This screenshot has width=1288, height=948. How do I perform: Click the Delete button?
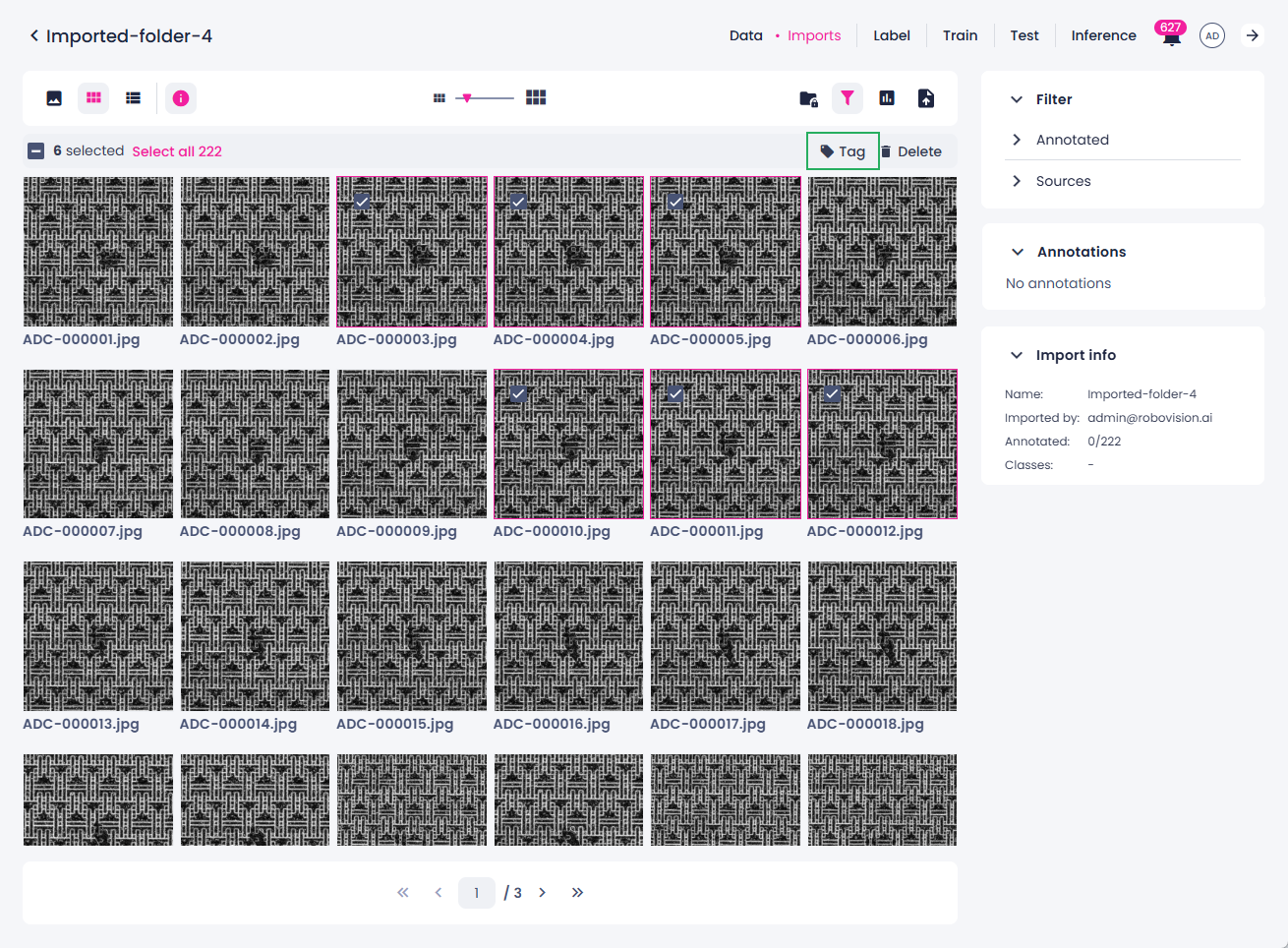910,151
